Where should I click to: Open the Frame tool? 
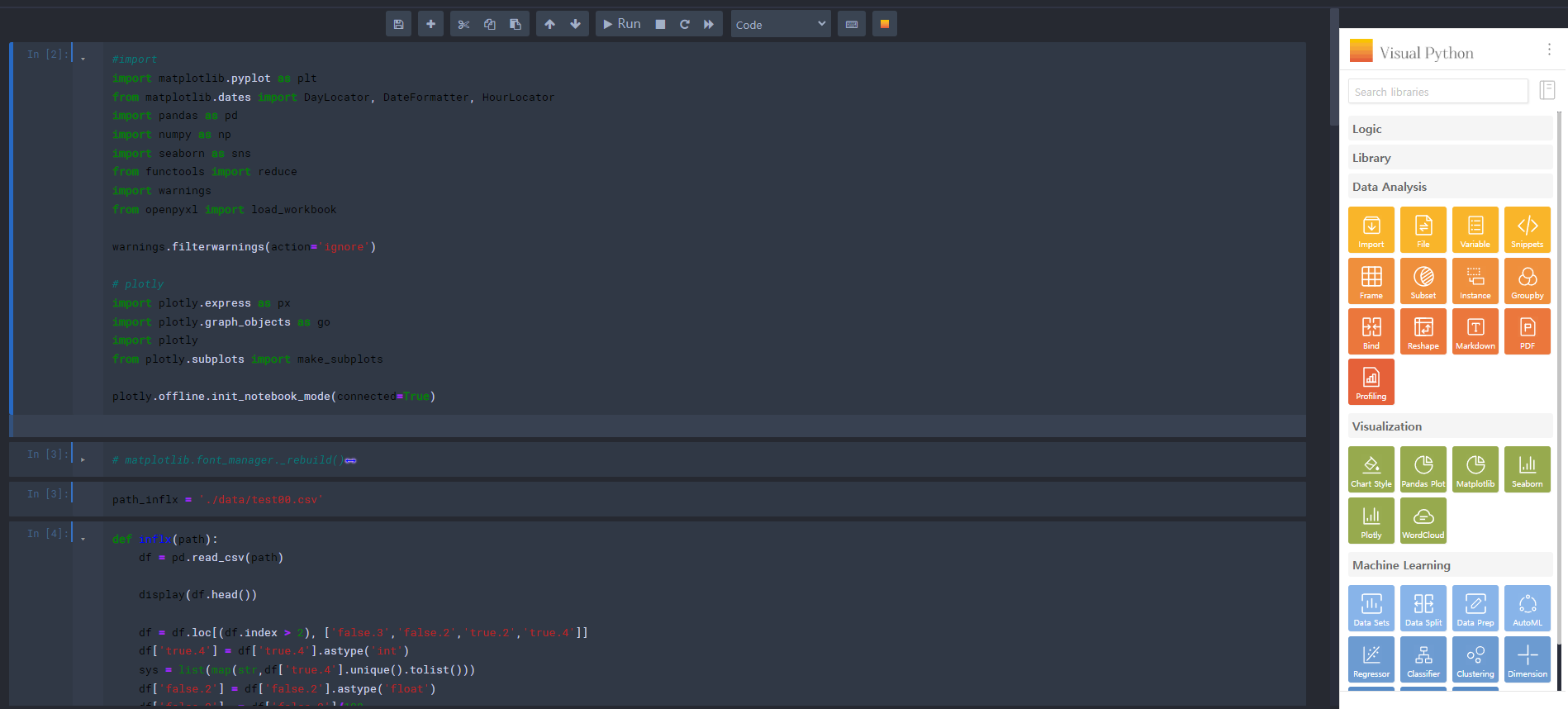(x=1371, y=281)
